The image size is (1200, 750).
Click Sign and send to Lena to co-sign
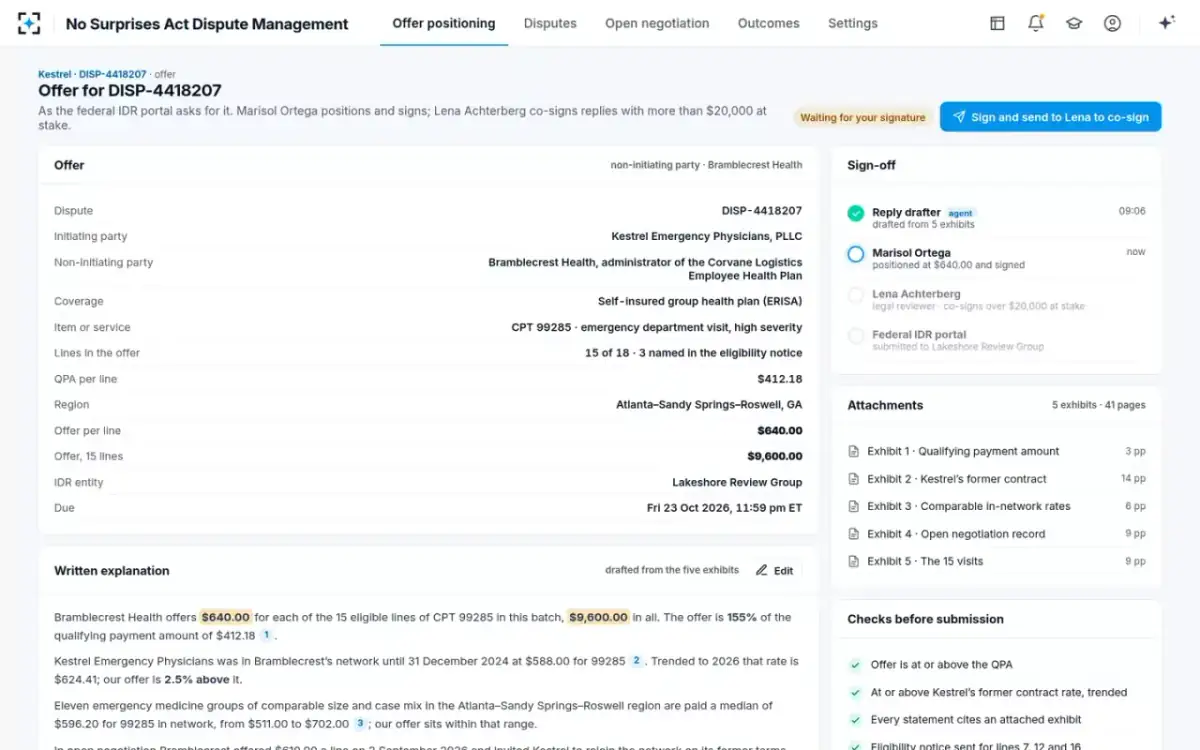tap(1050, 117)
